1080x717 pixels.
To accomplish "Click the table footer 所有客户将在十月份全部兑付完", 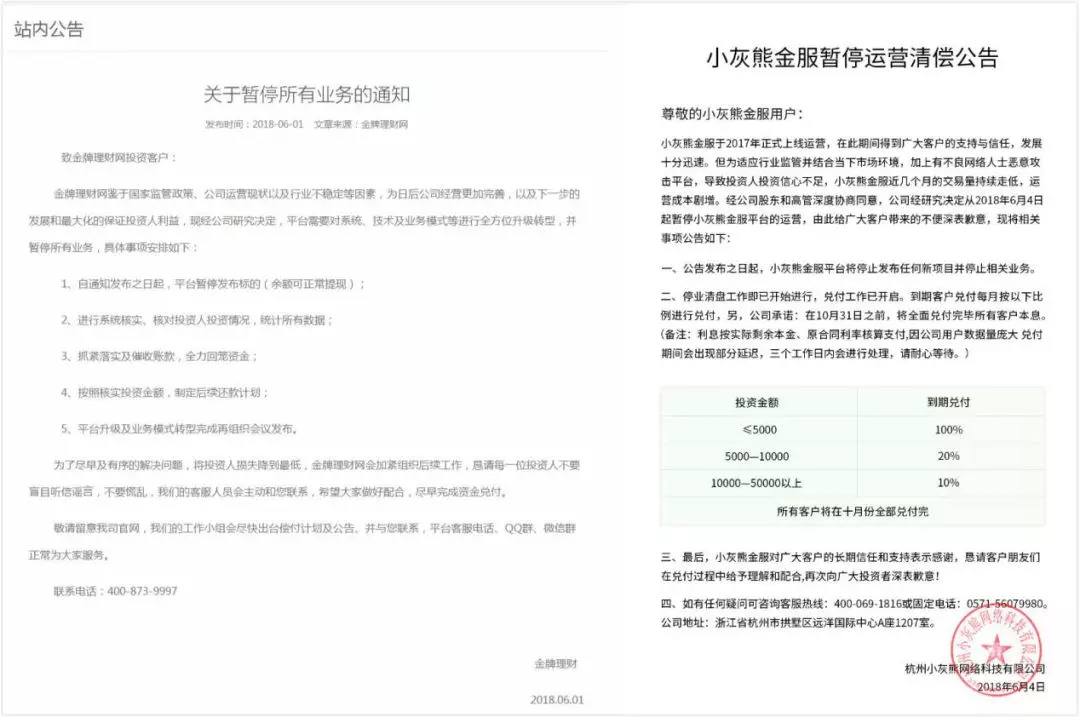I will [x=853, y=512].
